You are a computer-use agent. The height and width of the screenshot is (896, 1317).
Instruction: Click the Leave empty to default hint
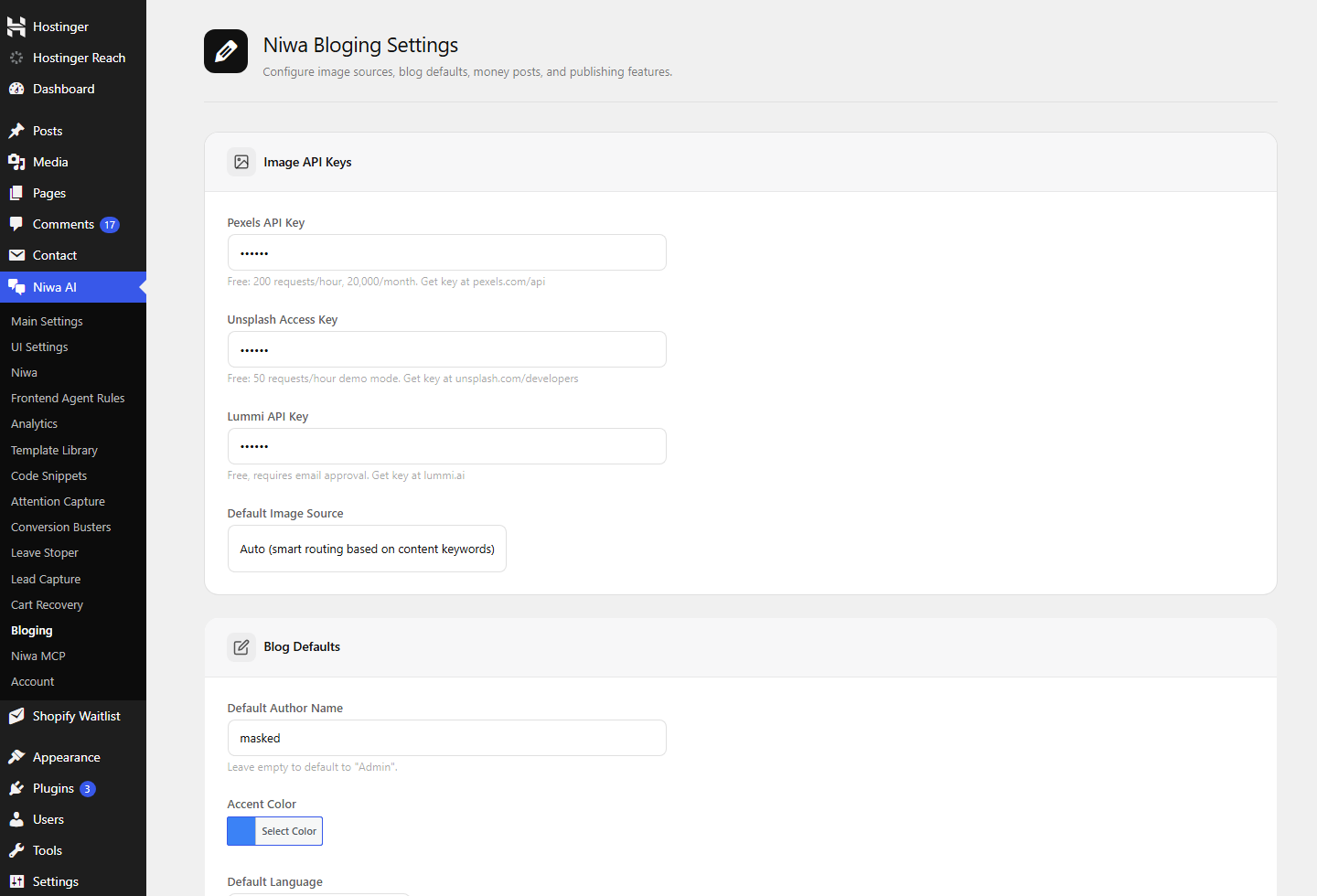(x=312, y=767)
